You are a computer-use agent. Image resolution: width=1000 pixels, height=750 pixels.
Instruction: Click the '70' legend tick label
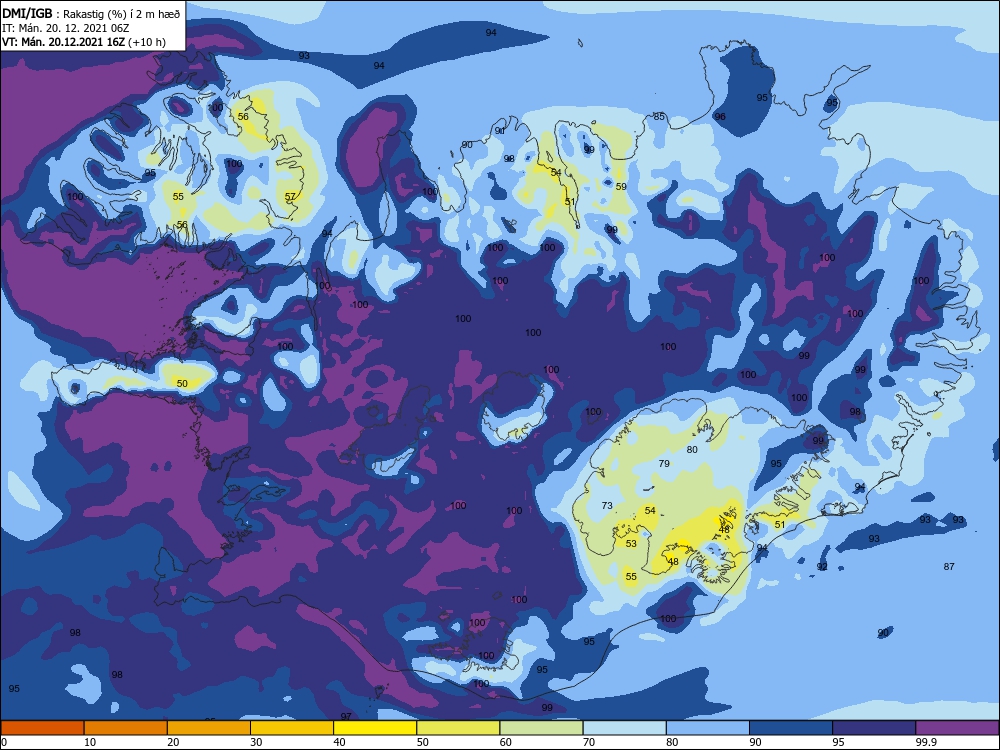(x=589, y=742)
